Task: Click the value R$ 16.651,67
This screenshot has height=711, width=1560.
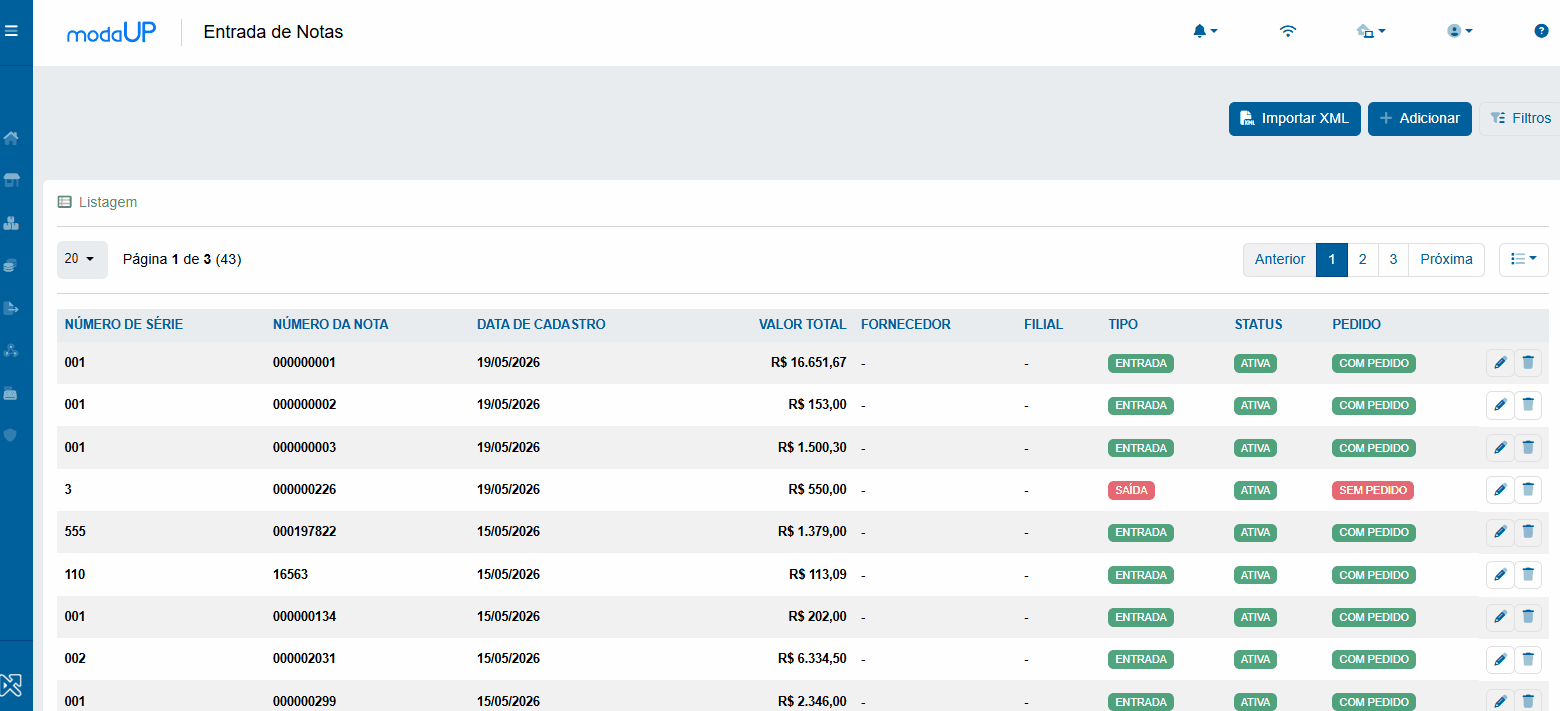Action: pos(806,363)
